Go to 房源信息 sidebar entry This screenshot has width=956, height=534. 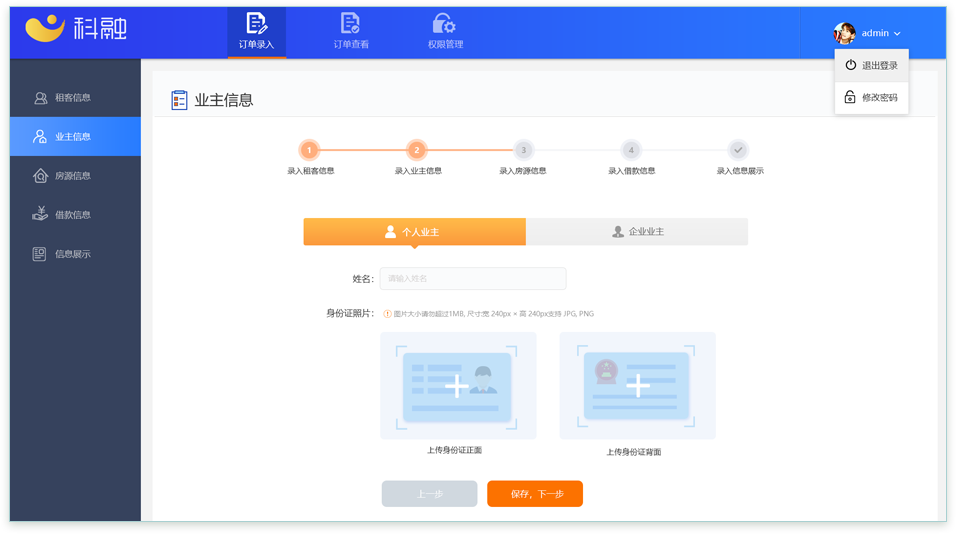pos(74,176)
